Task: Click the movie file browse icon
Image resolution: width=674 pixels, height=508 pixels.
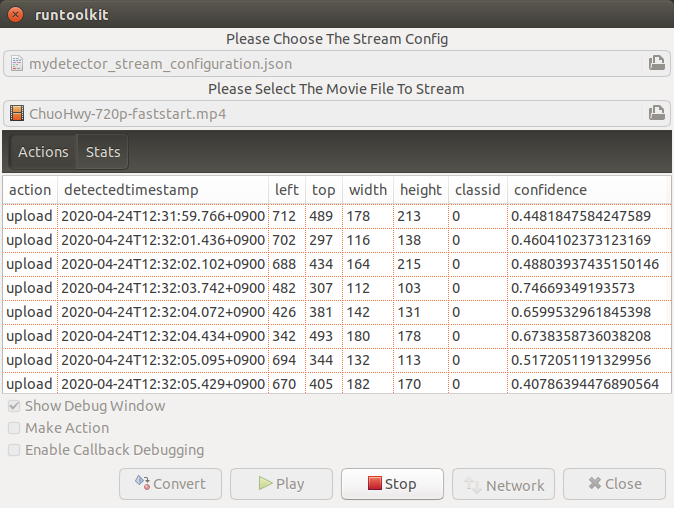Action: pos(656,113)
